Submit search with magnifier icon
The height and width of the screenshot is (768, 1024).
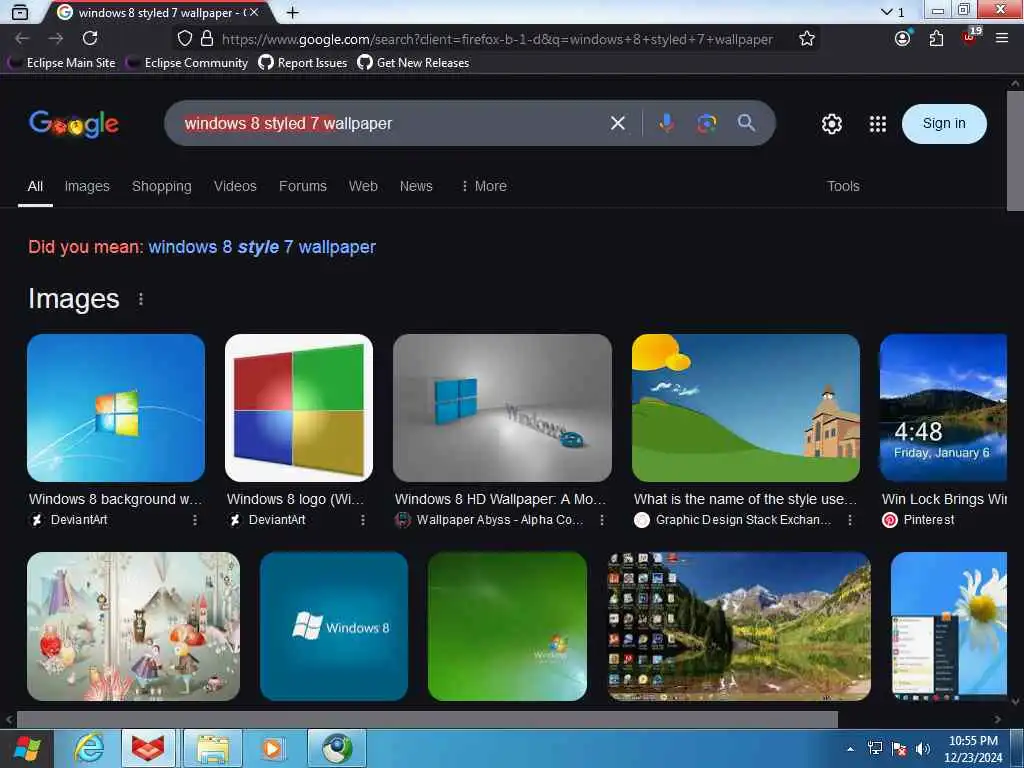pyautogui.click(x=746, y=123)
